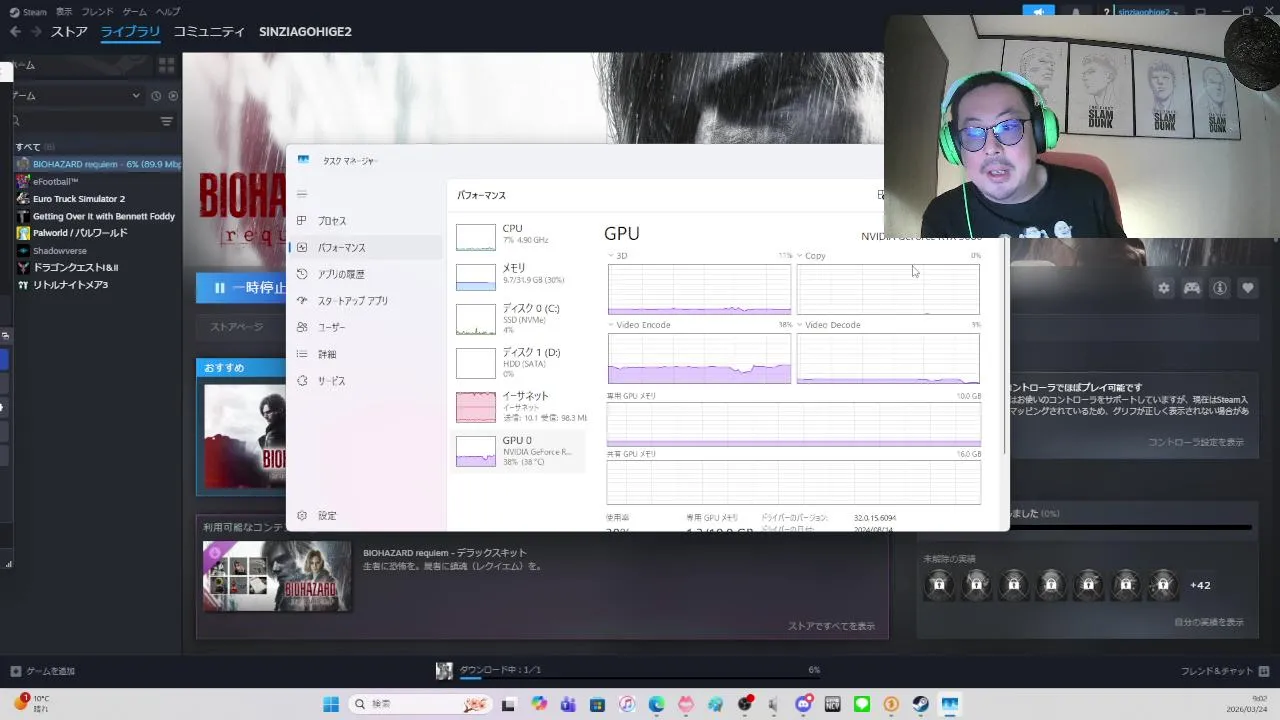Open the filter options icon in library search
This screenshot has width=1280, height=720.
tap(167, 121)
